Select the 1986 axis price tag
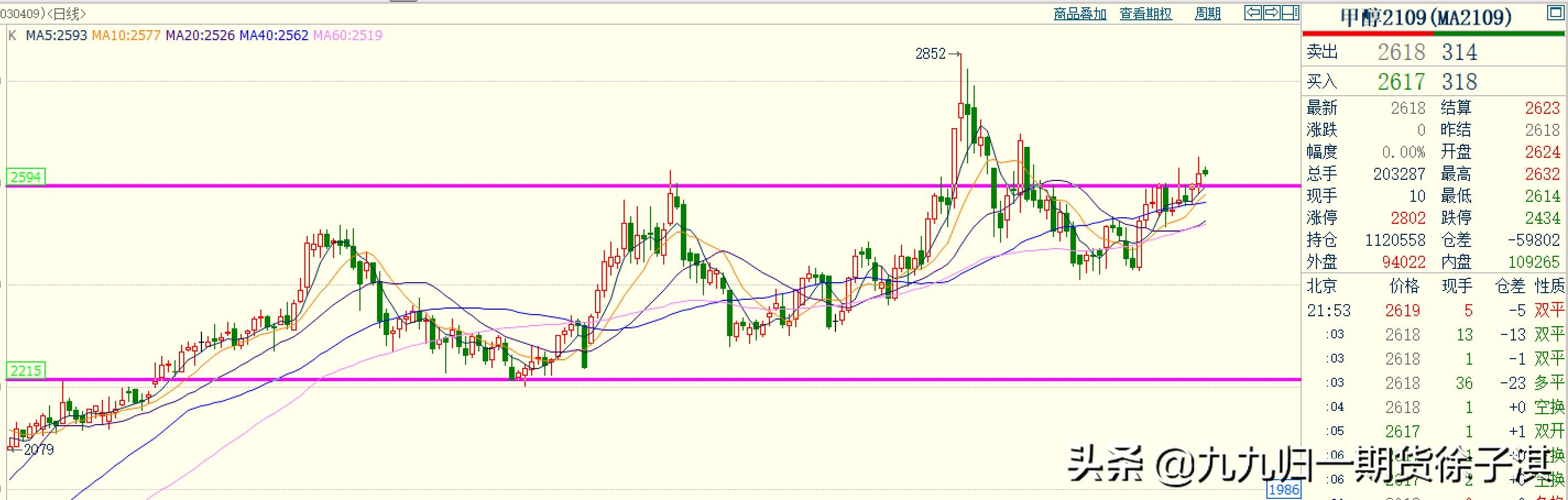Image resolution: width=1568 pixels, height=500 pixels. click(1283, 490)
